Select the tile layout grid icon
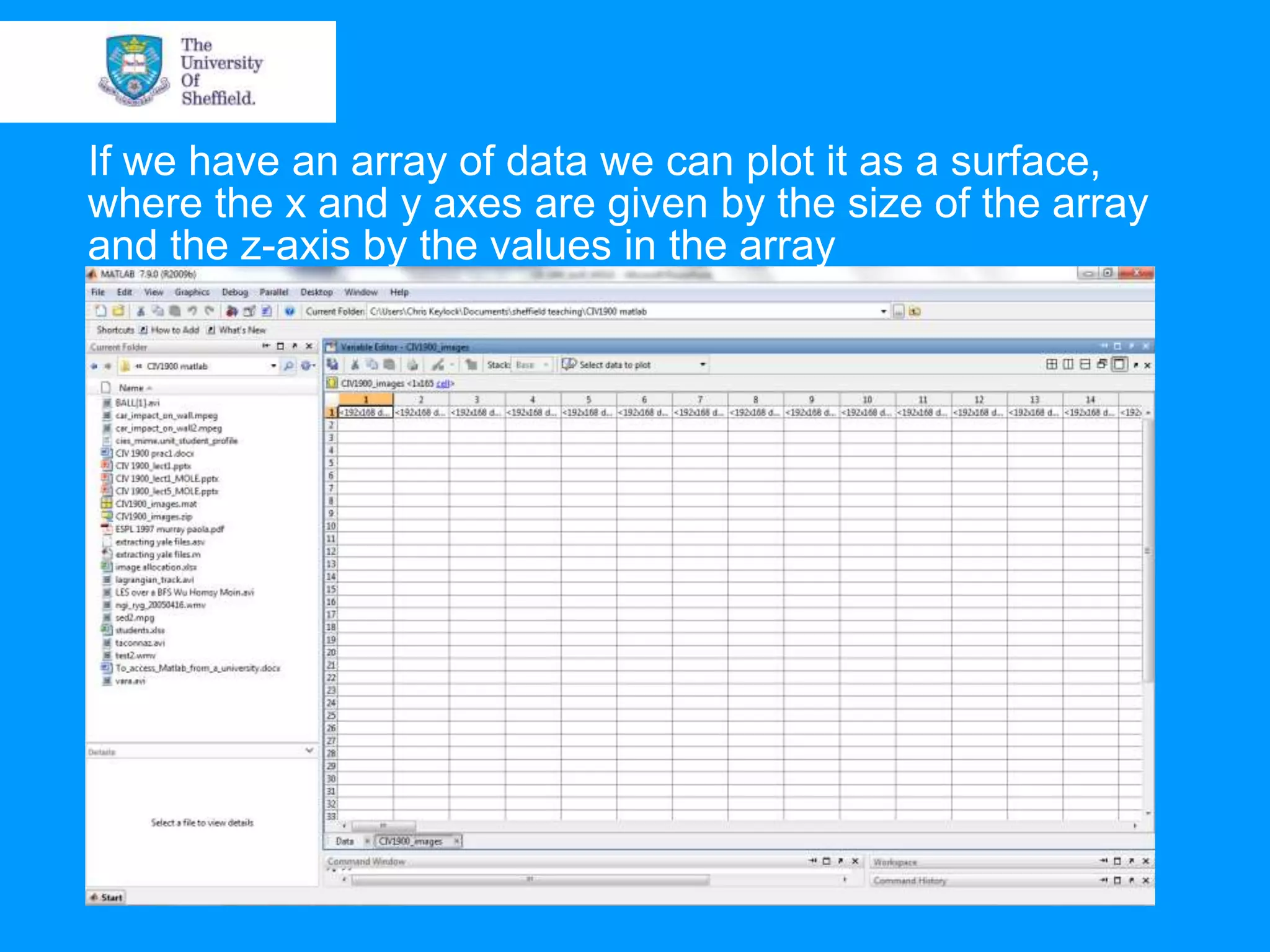 click(1051, 364)
